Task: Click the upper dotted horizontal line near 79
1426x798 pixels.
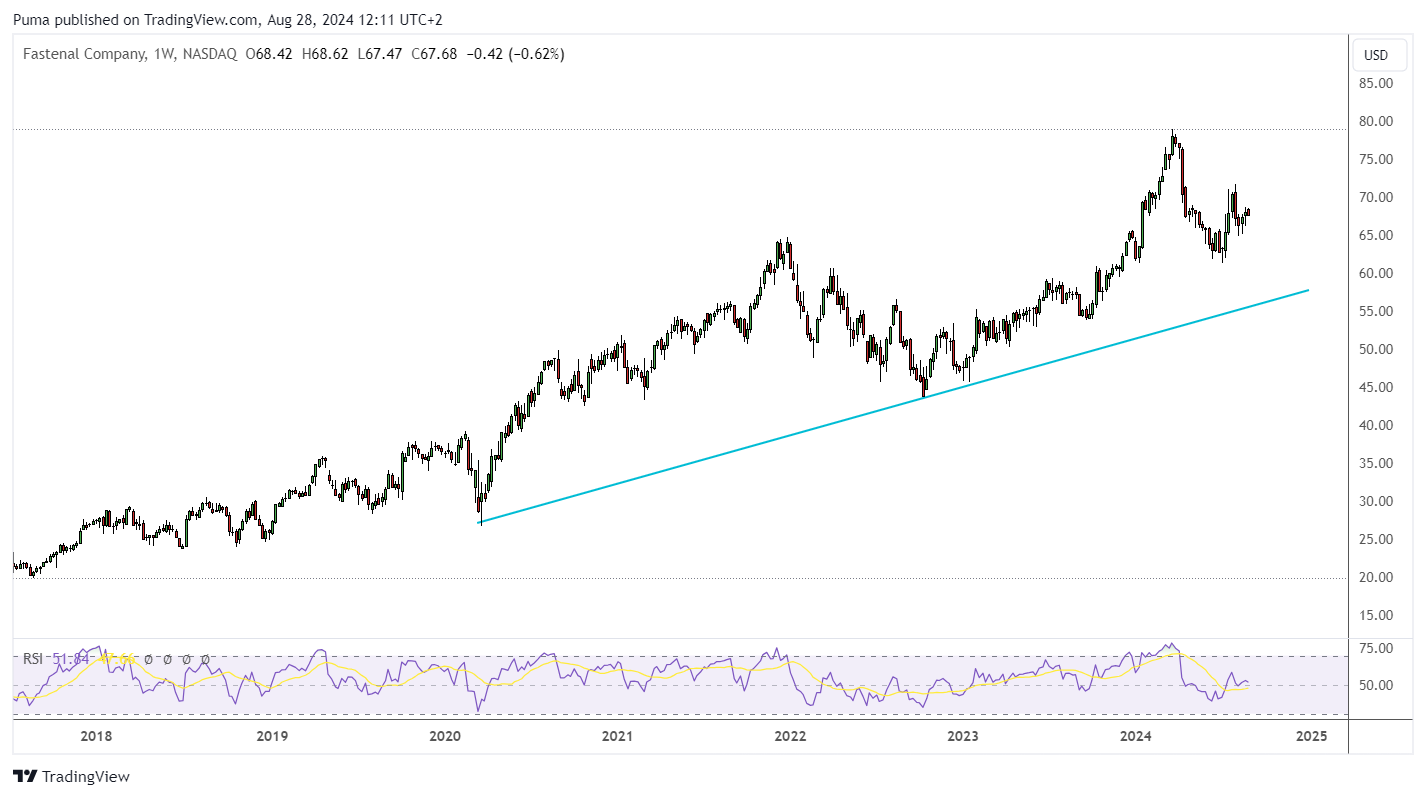Action: click(680, 129)
